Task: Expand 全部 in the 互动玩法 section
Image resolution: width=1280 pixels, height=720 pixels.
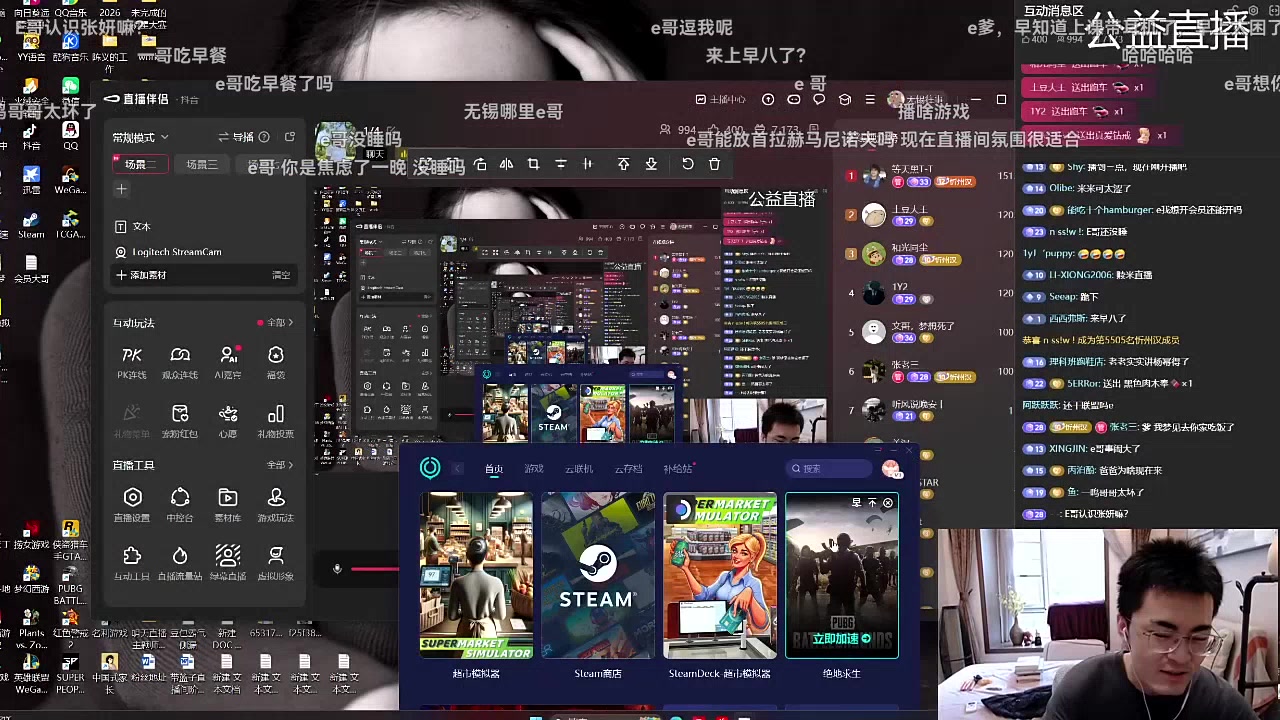Action: point(280,323)
